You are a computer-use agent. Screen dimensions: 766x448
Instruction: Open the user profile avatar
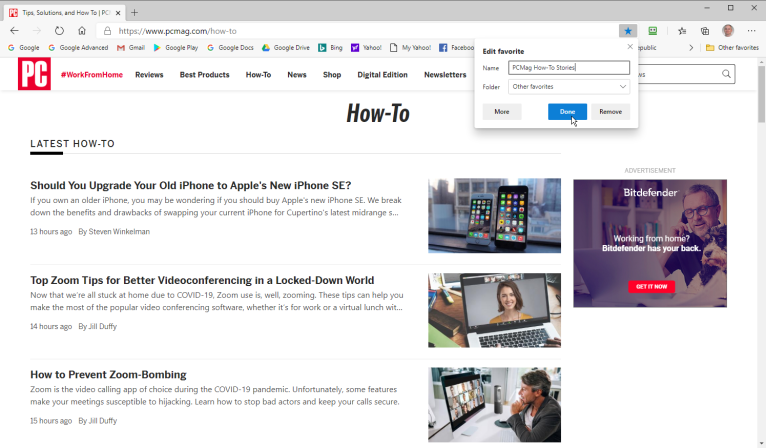728,31
